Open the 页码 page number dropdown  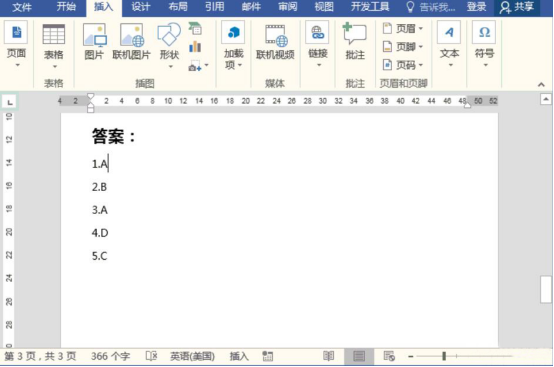(x=403, y=65)
